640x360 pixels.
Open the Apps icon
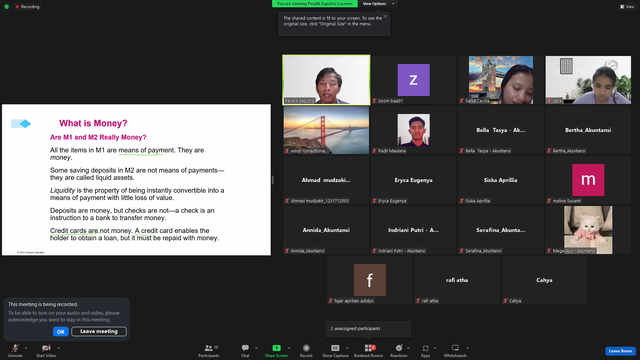point(425,348)
